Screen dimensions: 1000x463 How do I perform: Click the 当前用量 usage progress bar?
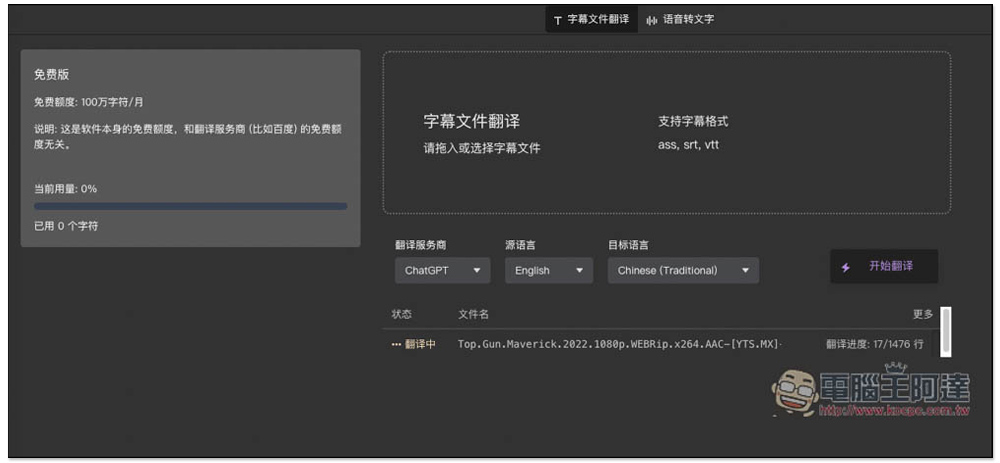pyautogui.click(x=191, y=206)
